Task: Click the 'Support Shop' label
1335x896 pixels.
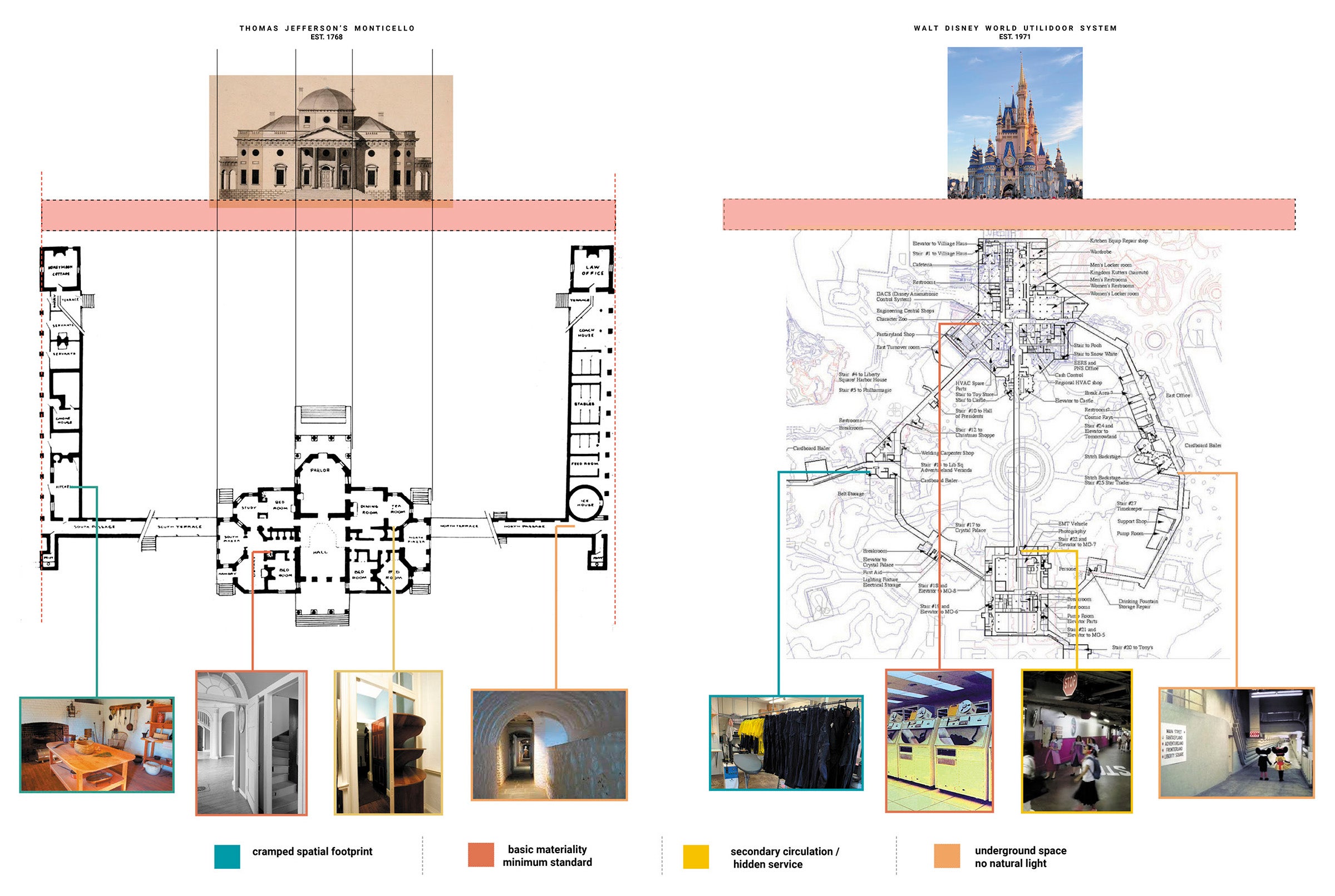Action: pos(1131,521)
